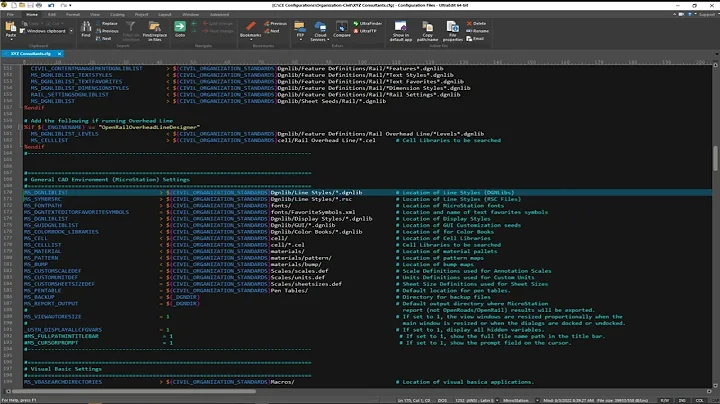Switch to the View ribbon tab
This screenshot has width=720, height=404.
tap(95, 15)
